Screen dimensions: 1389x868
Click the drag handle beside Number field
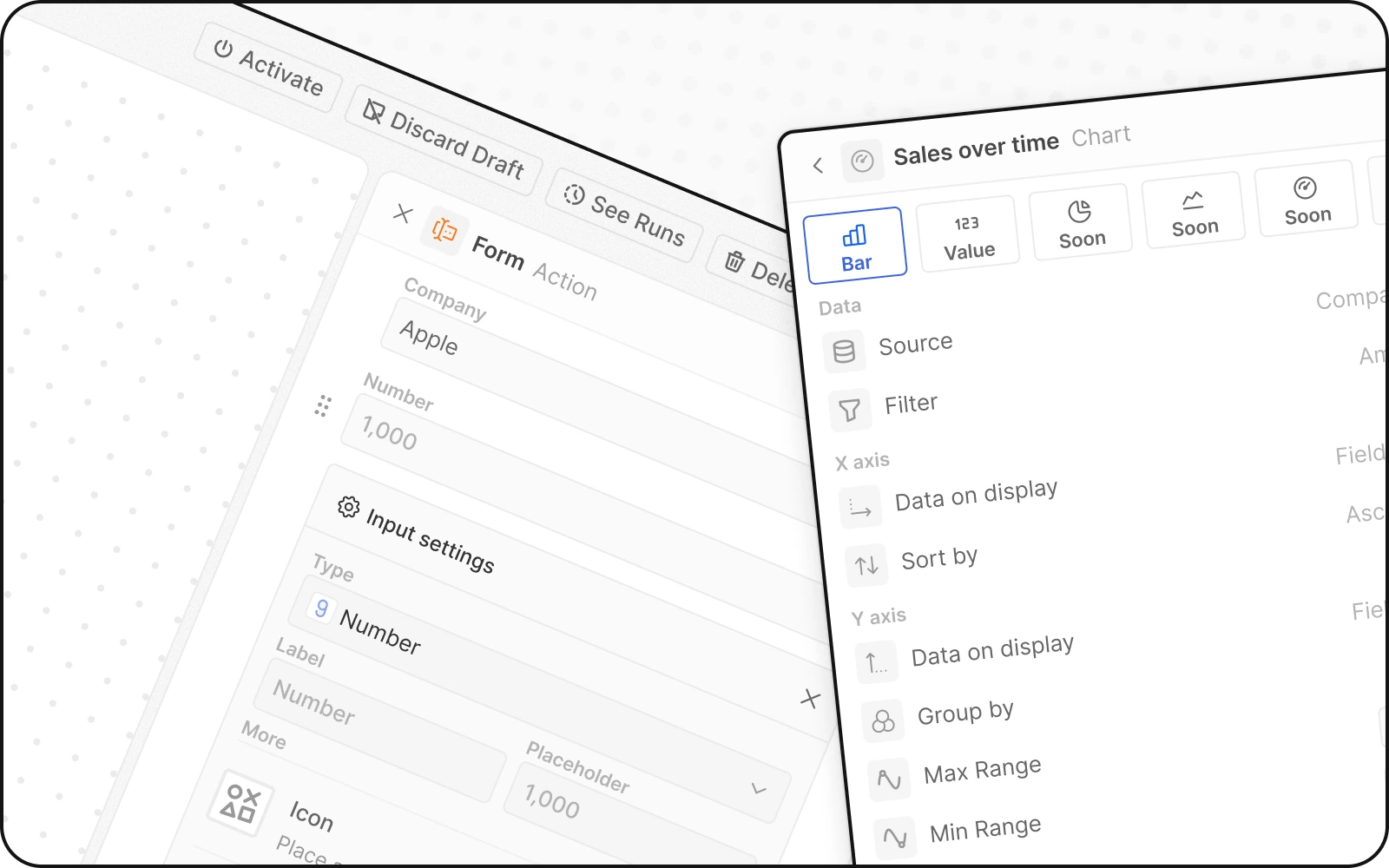tap(323, 406)
